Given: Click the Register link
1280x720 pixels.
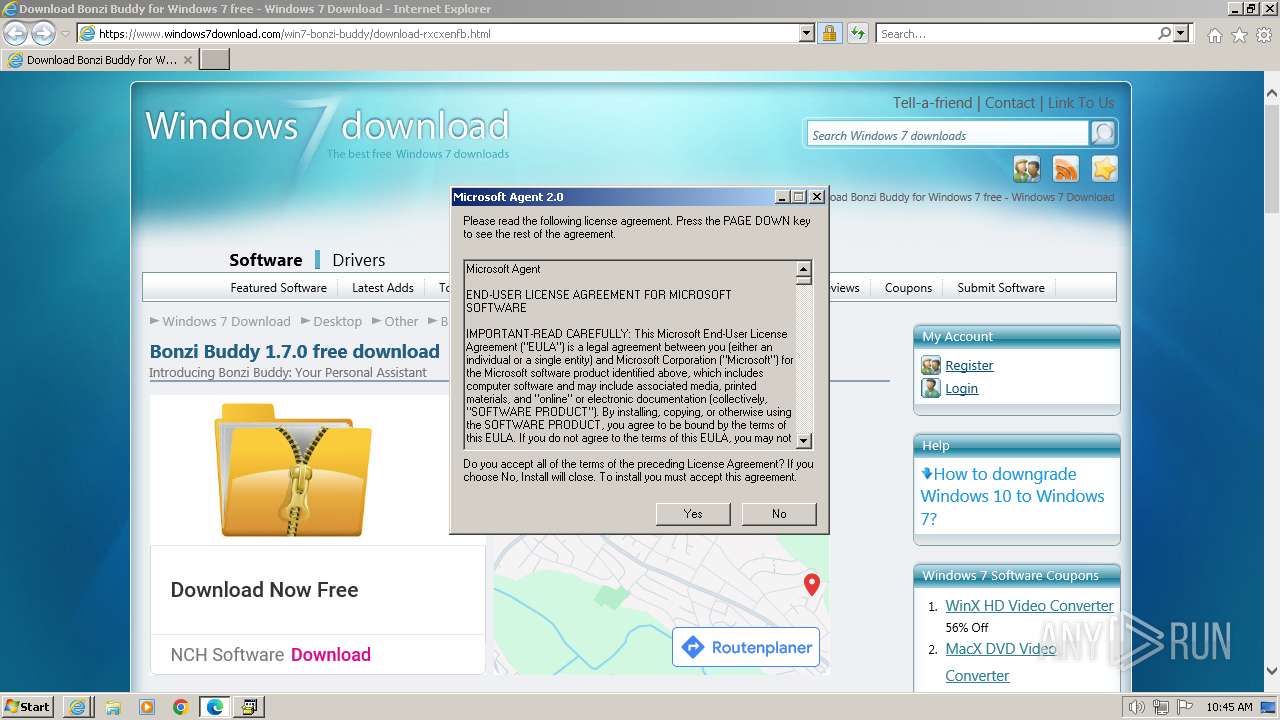Looking at the screenshot, I should 969,366.
